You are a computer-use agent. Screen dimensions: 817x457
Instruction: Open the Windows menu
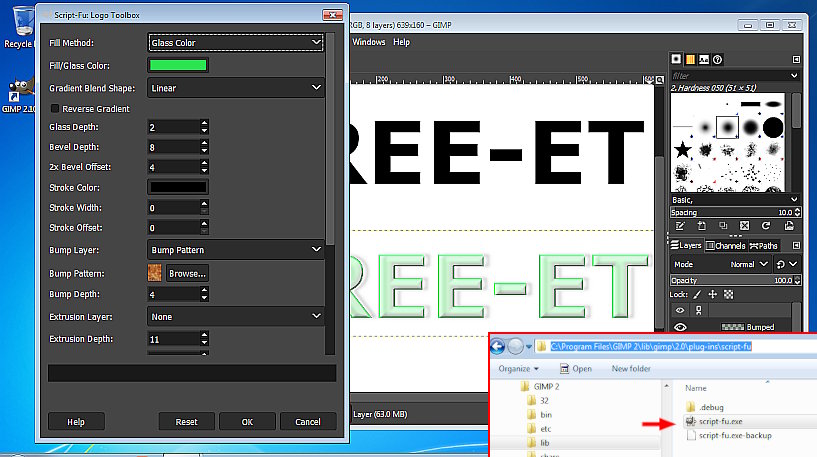pyautogui.click(x=369, y=42)
